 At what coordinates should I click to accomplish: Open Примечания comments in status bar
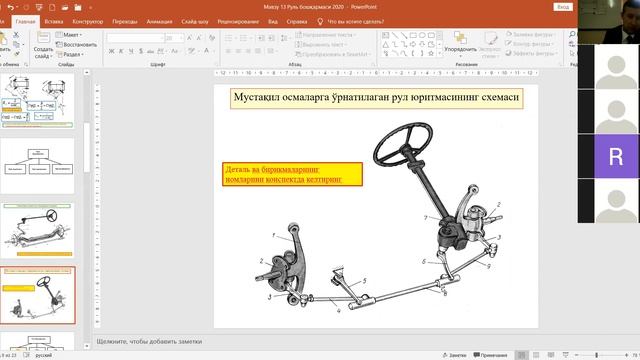[490, 355]
